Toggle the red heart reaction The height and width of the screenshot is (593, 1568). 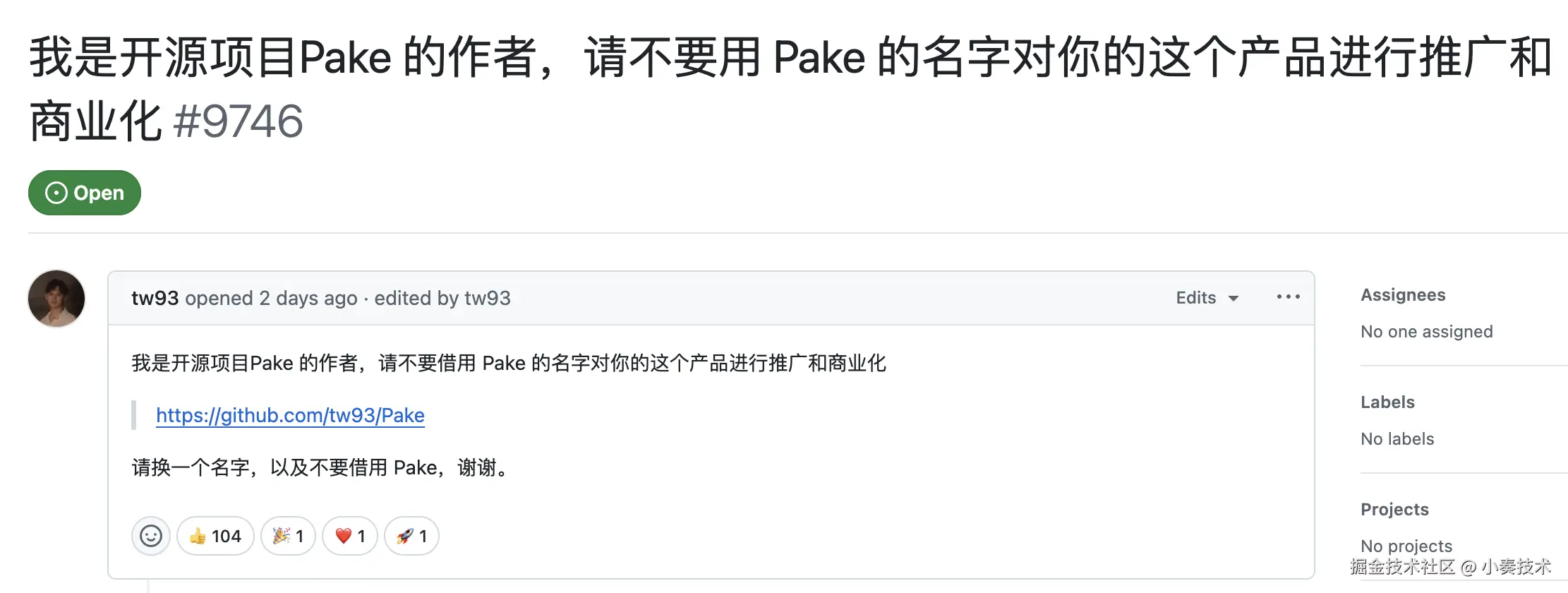pyautogui.click(x=350, y=536)
